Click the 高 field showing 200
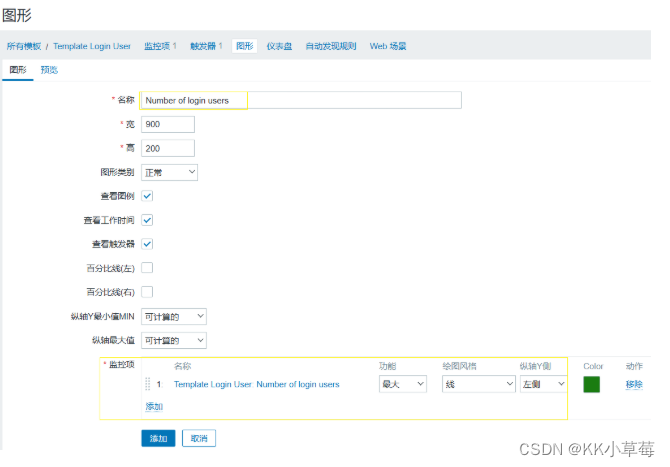 pos(168,148)
